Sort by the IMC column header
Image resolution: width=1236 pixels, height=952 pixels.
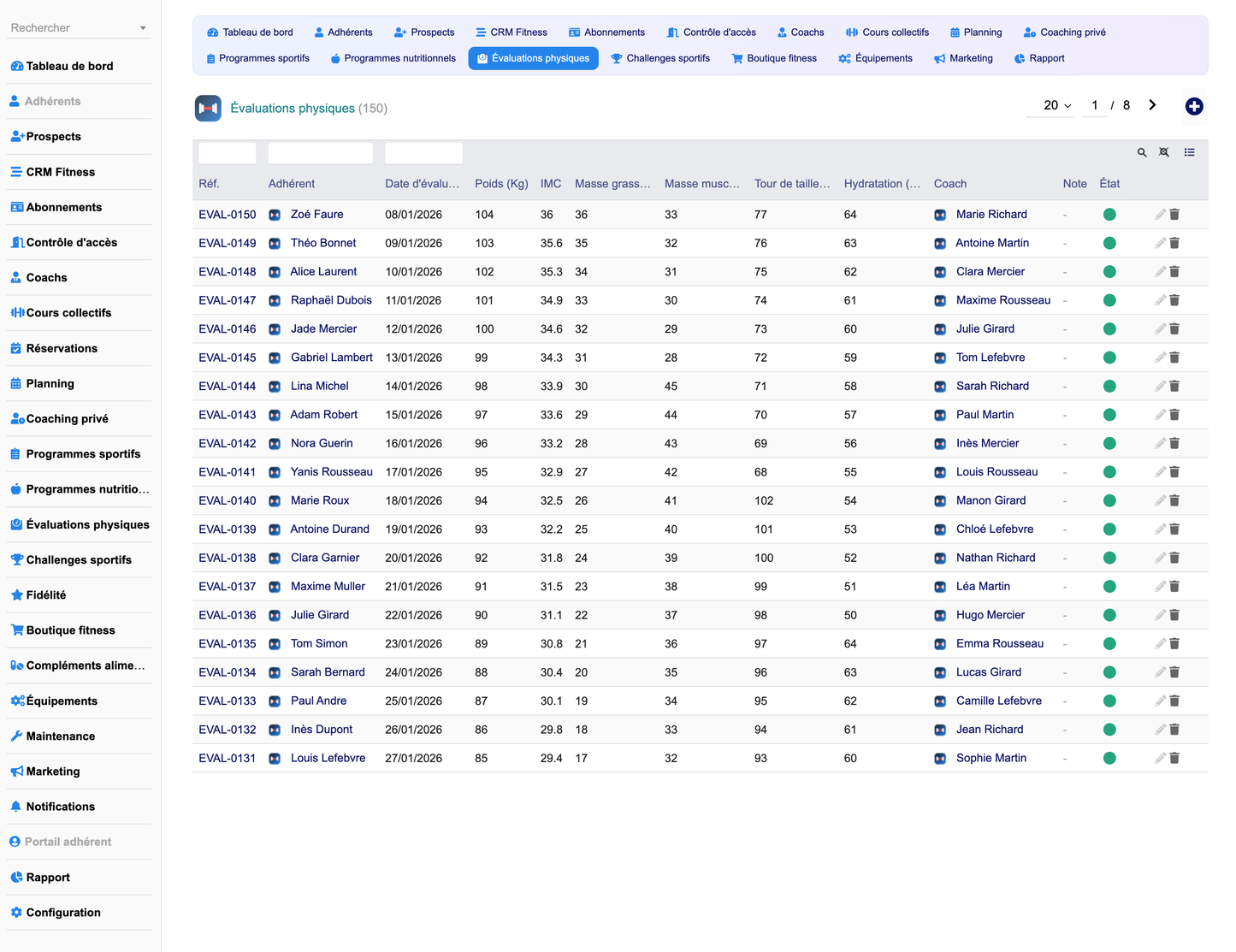click(551, 184)
